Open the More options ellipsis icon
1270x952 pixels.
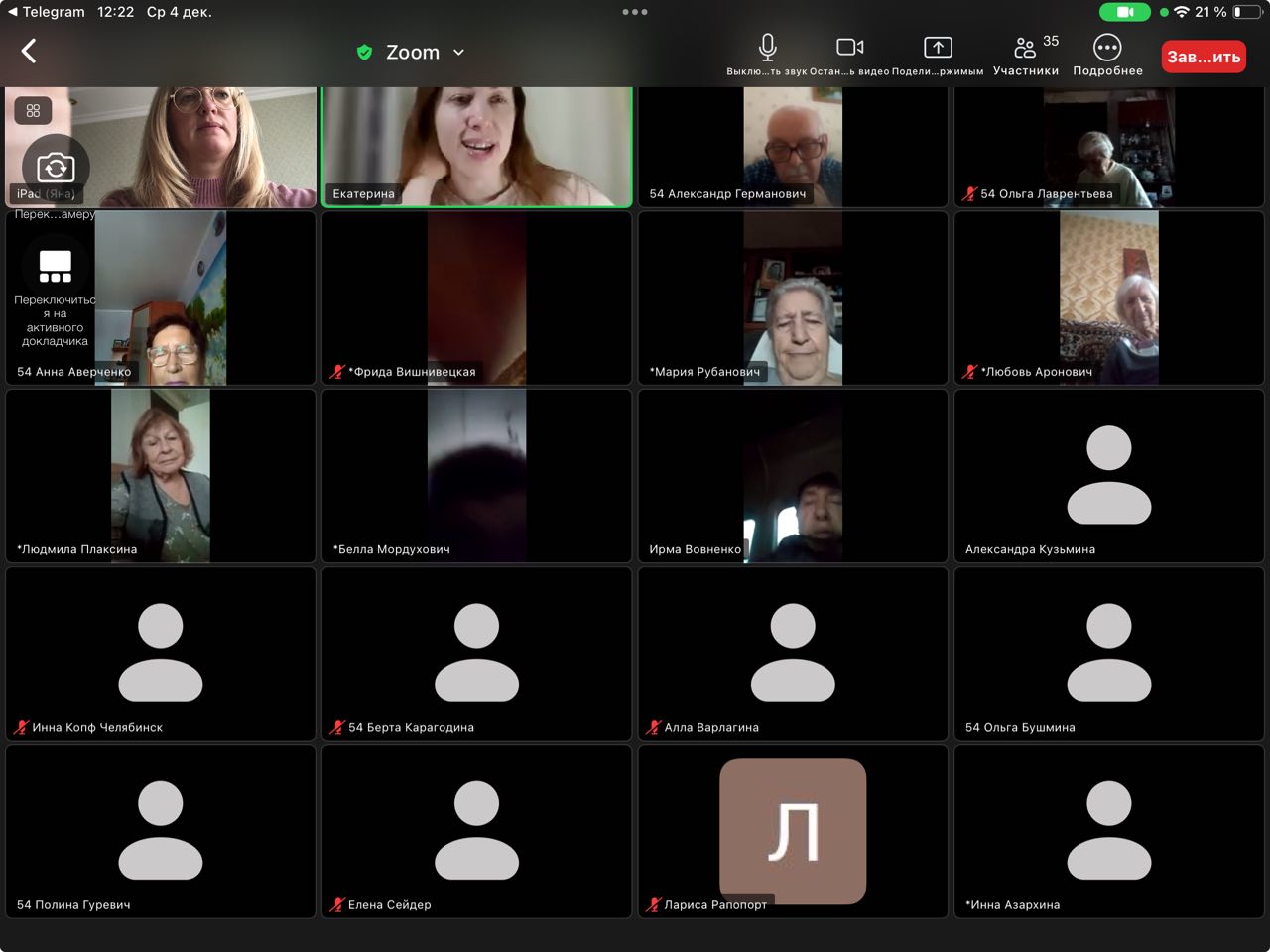click(1107, 48)
